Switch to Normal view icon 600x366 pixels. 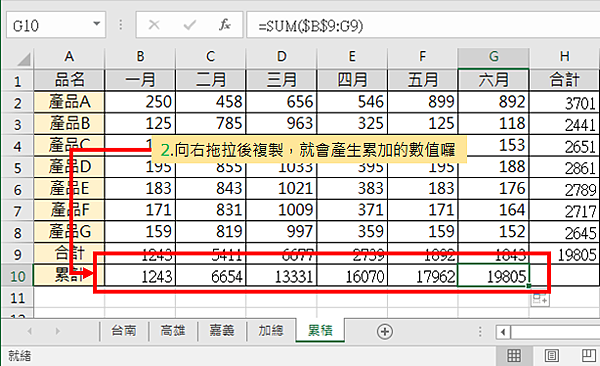[514, 356]
